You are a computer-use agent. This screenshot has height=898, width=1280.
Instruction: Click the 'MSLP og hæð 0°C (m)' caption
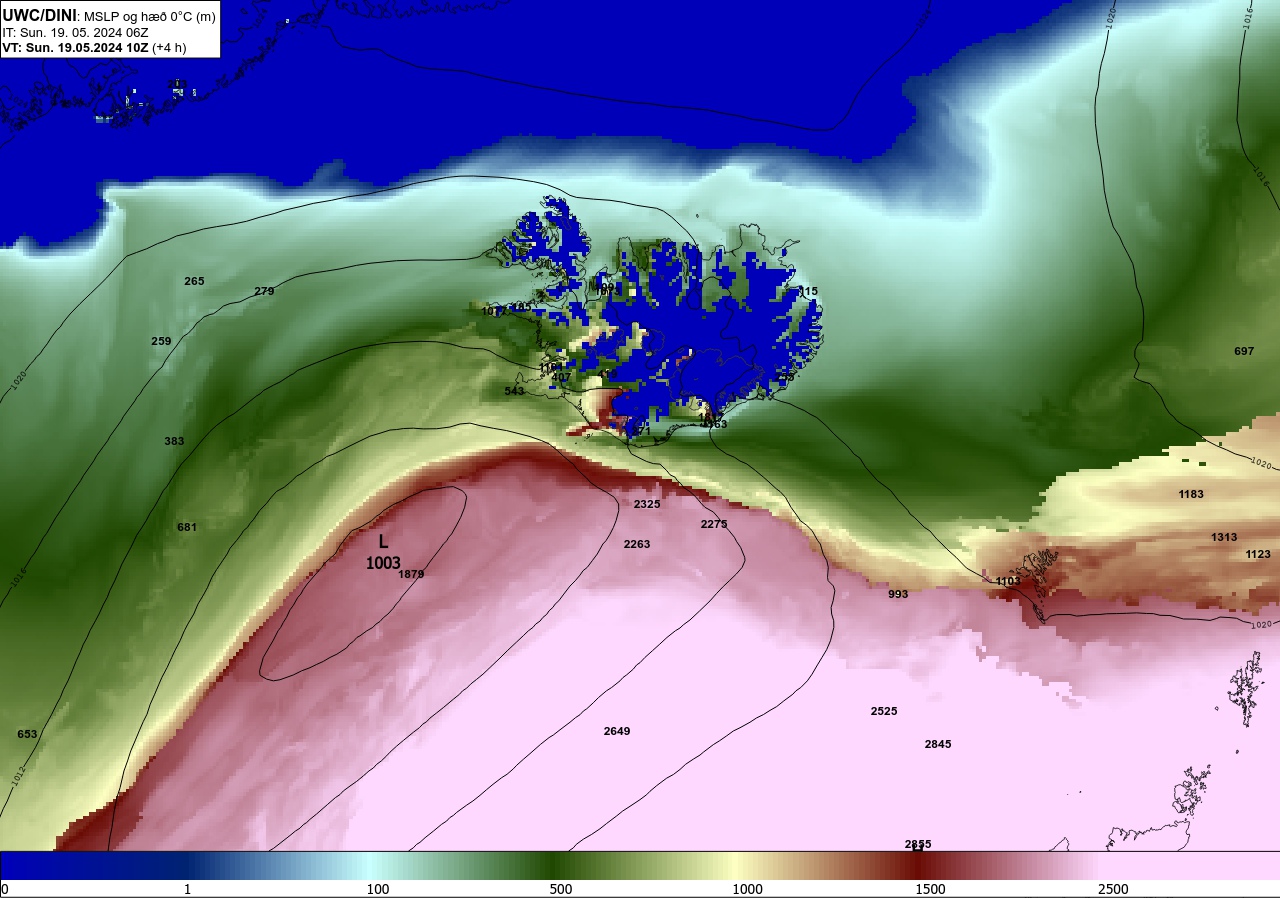(149, 16)
